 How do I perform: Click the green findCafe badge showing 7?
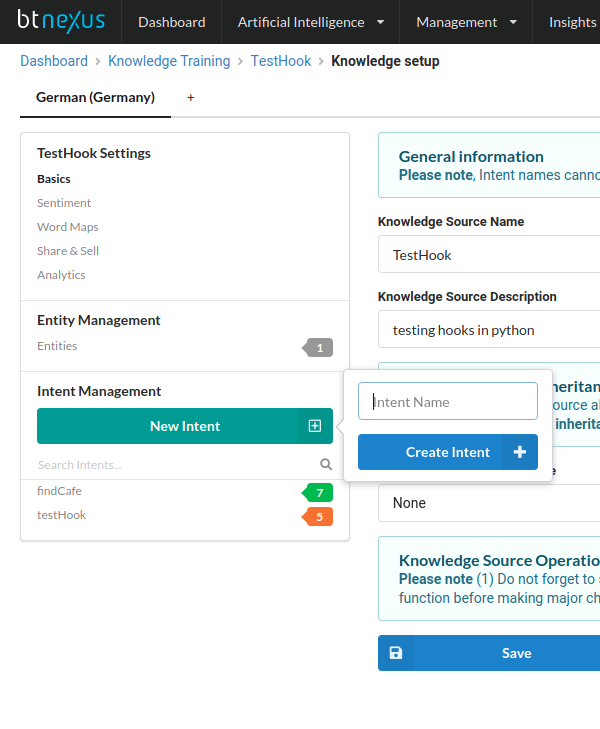[x=319, y=493]
